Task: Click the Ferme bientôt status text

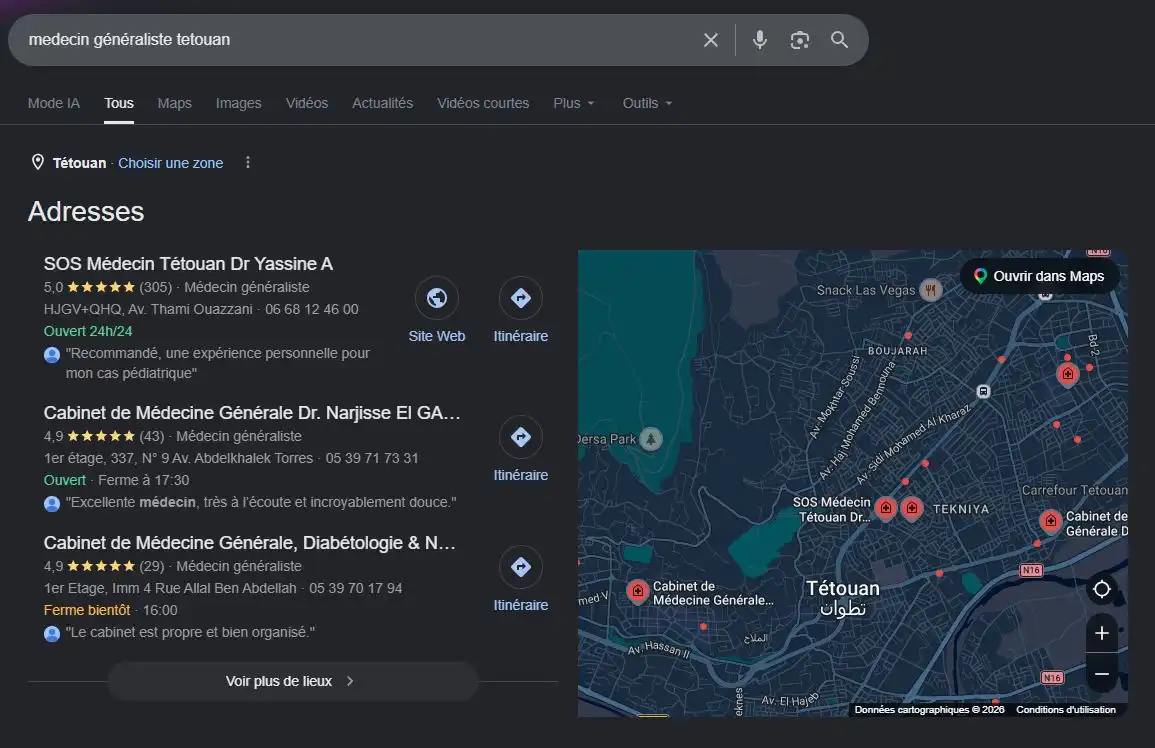Action: coord(87,610)
